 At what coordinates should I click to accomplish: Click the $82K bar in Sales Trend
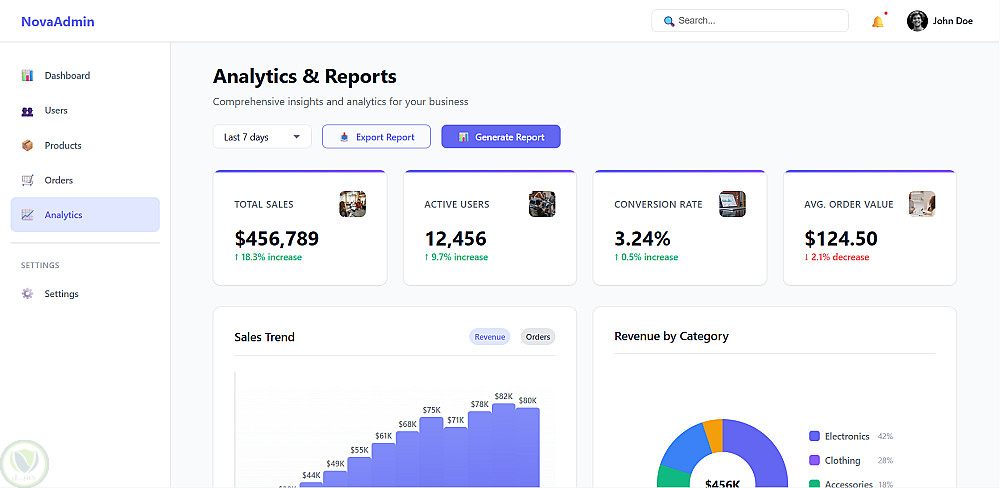pyautogui.click(x=503, y=445)
